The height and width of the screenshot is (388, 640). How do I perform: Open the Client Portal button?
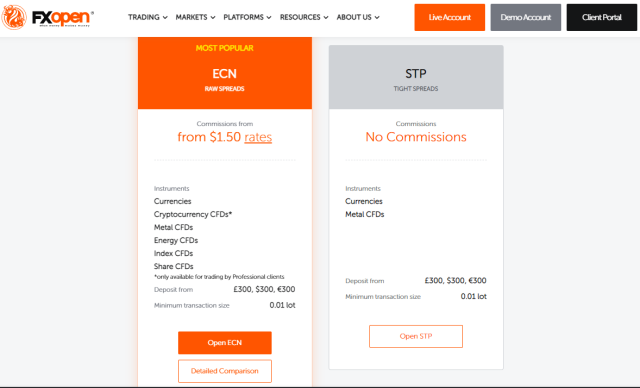pos(602,18)
